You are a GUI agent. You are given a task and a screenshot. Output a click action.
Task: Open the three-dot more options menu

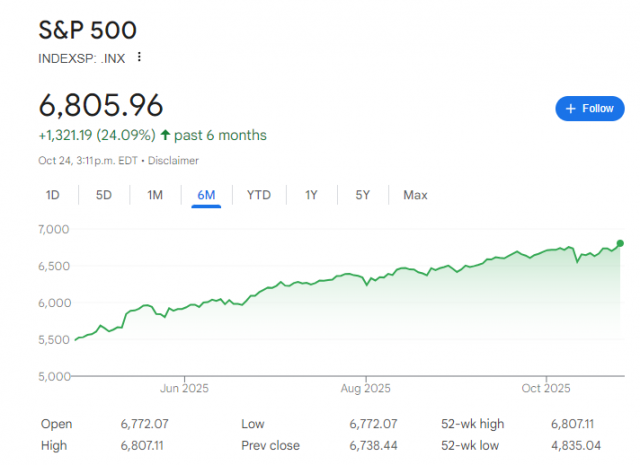[139, 57]
